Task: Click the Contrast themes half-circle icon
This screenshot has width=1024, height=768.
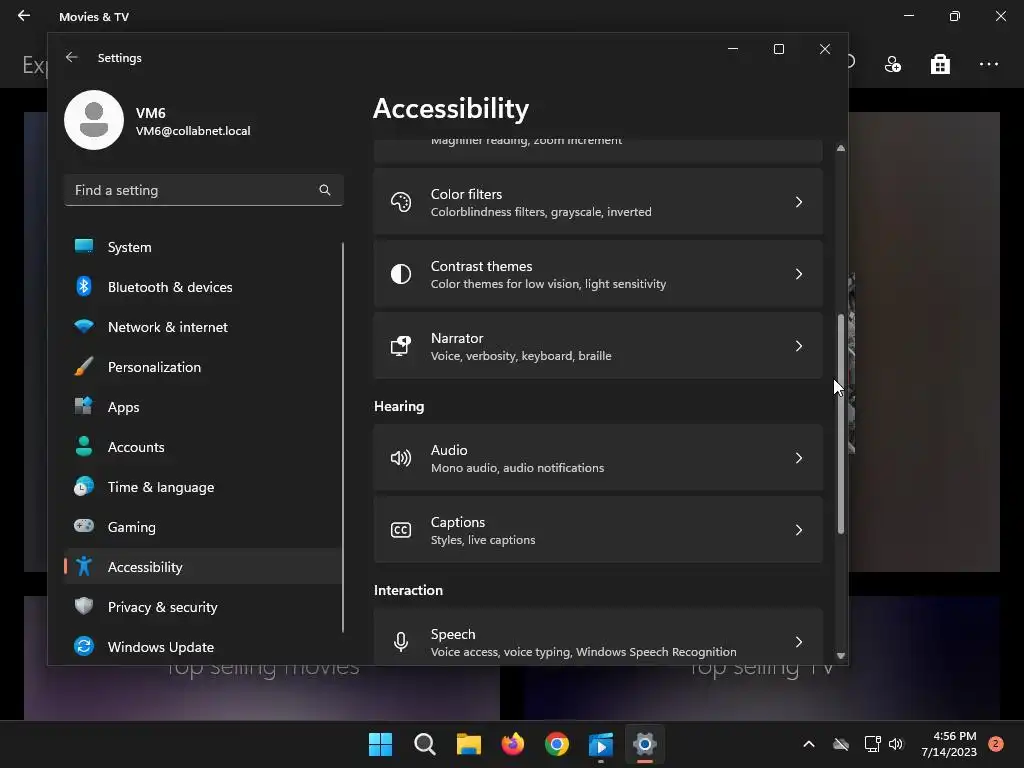Action: coord(401,274)
